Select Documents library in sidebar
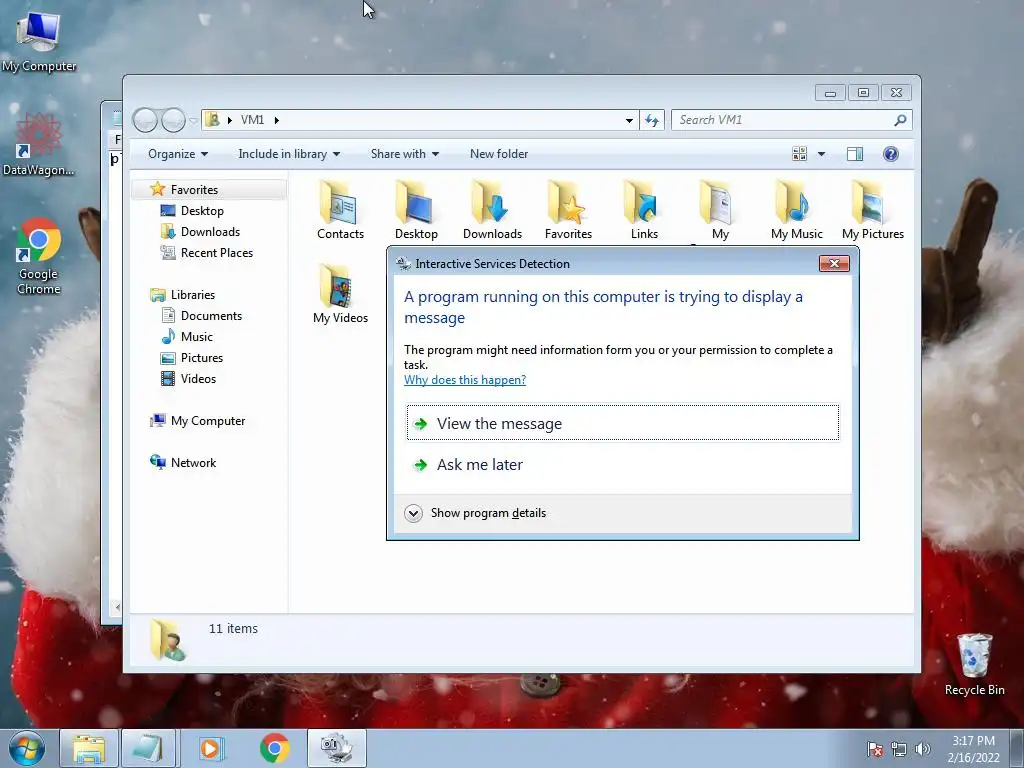 pos(211,315)
